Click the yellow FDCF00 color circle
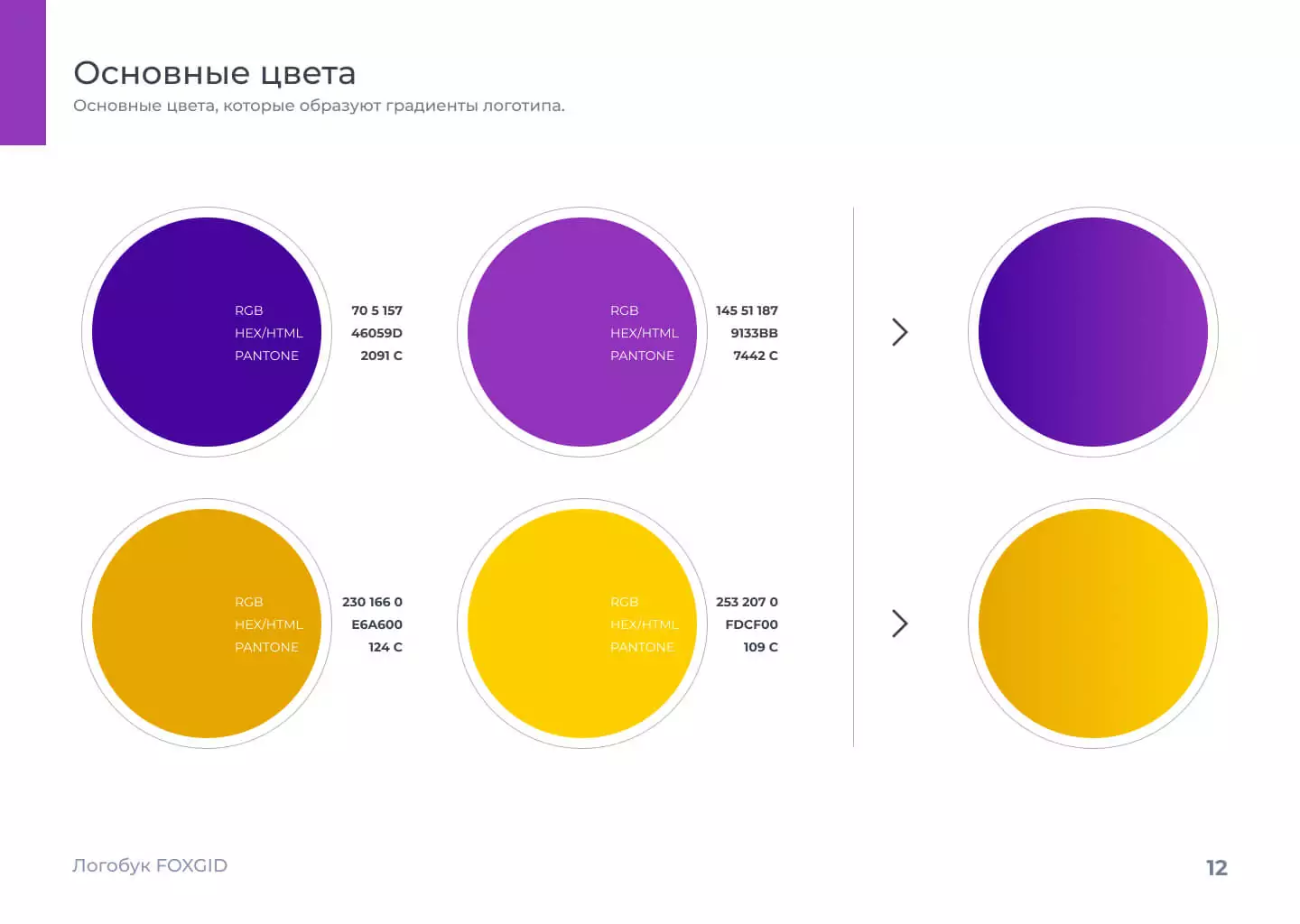This screenshot has width=1300, height=924. [x=582, y=624]
